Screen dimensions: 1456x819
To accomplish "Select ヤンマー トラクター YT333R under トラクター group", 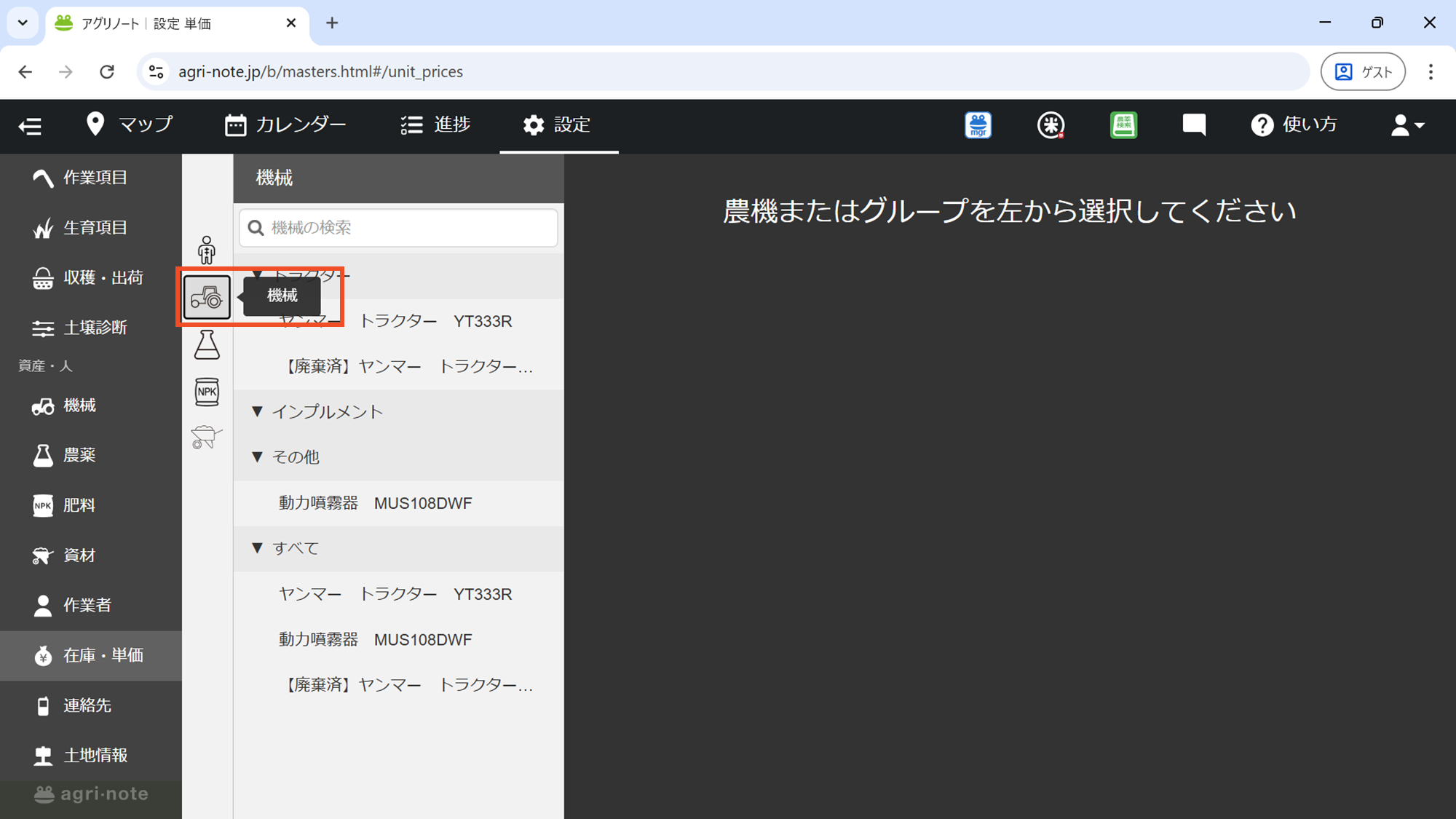I will tap(398, 321).
